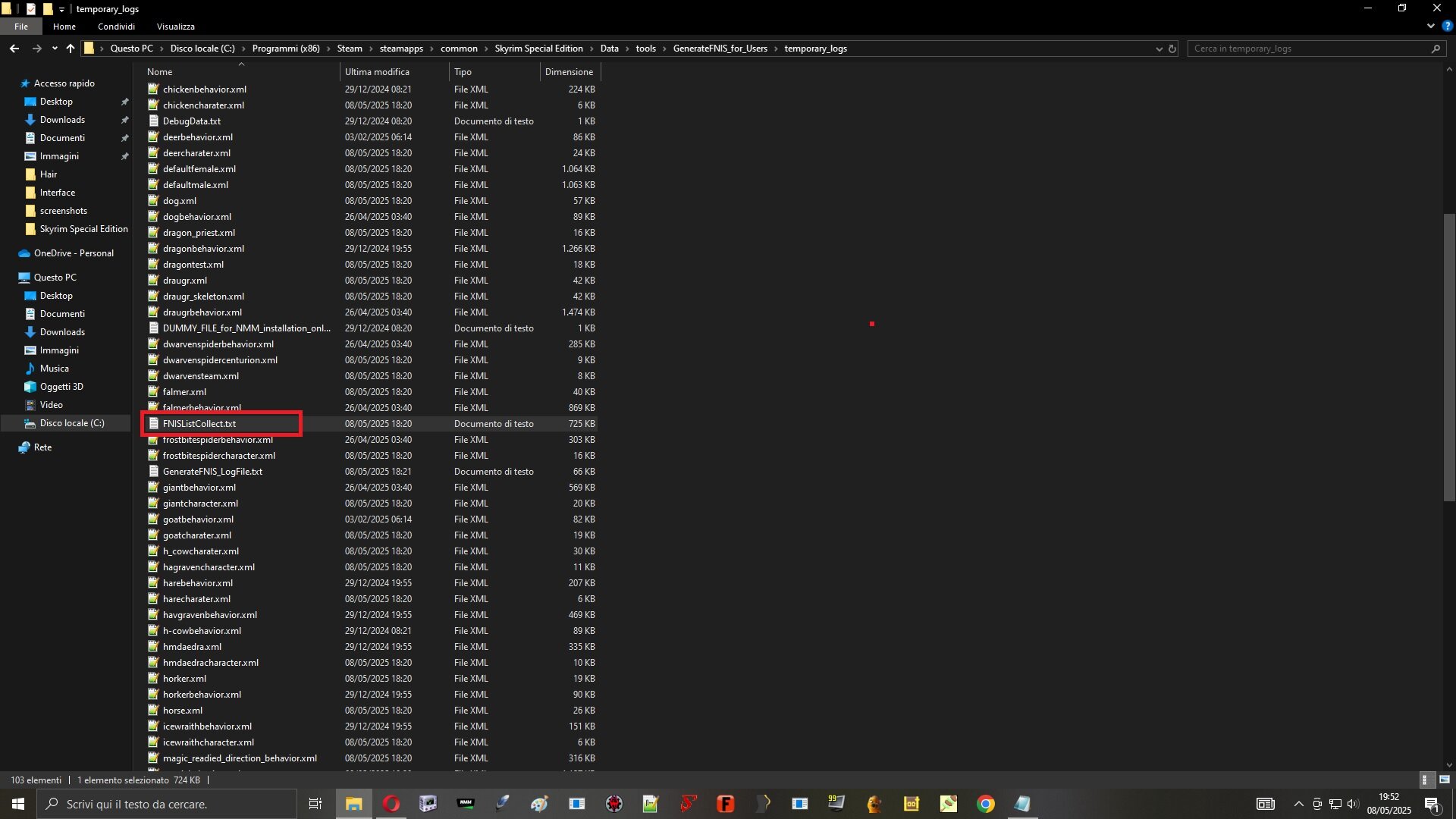This screenshot has height=819, width=1456.
Task: Click the Properties icon in the title bar
Action: pyautogui.click(x=31, y=9)
